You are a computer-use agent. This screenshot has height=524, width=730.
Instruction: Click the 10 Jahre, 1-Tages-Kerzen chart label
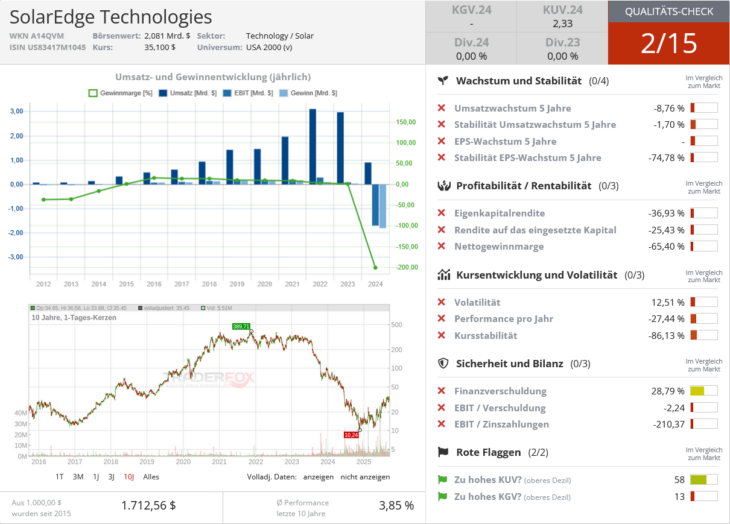click(74, 317)
